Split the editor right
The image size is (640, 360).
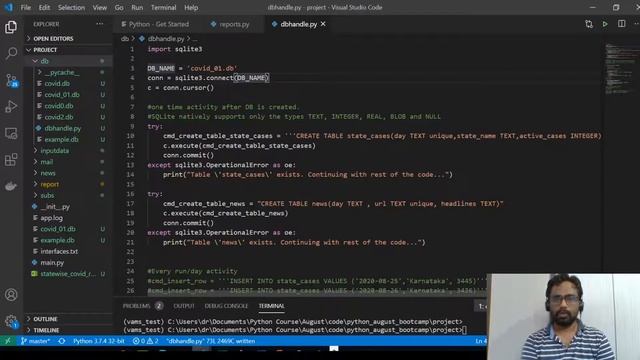coord(621,24)
